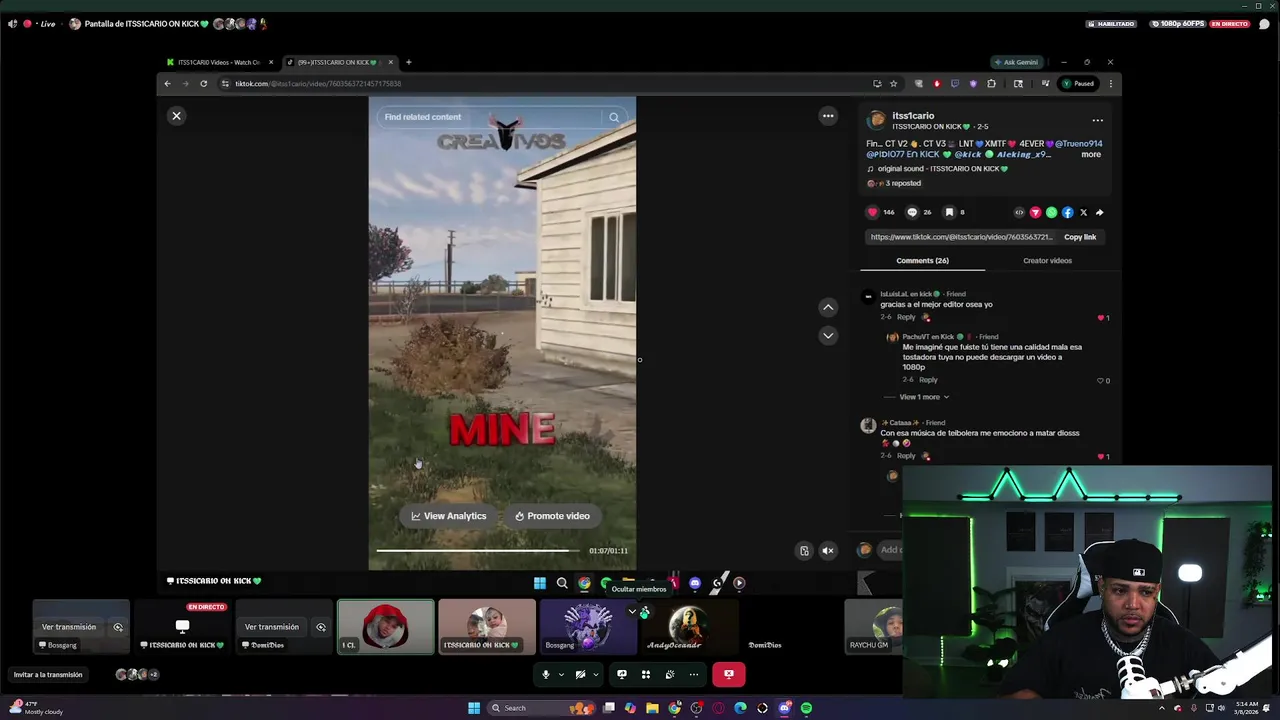Click Ver transmisión on DomiDios tile
1280x720 pixels.
[x=272, y=627]
